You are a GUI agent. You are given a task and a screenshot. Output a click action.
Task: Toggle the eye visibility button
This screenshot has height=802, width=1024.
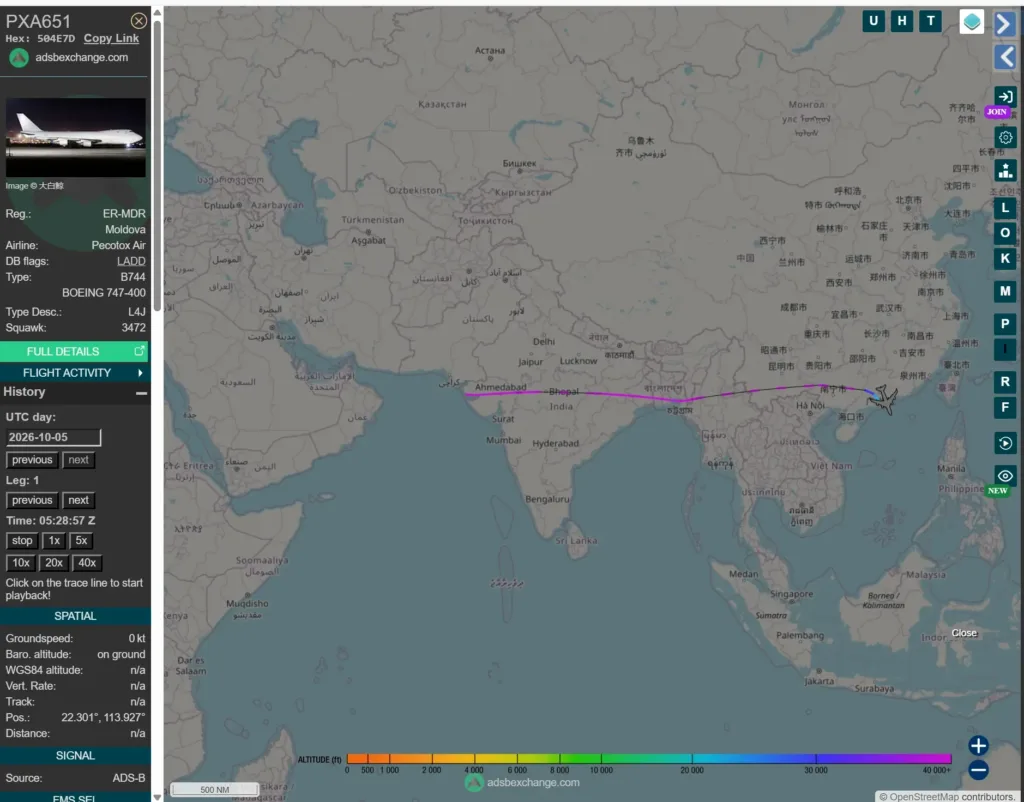1005,476
